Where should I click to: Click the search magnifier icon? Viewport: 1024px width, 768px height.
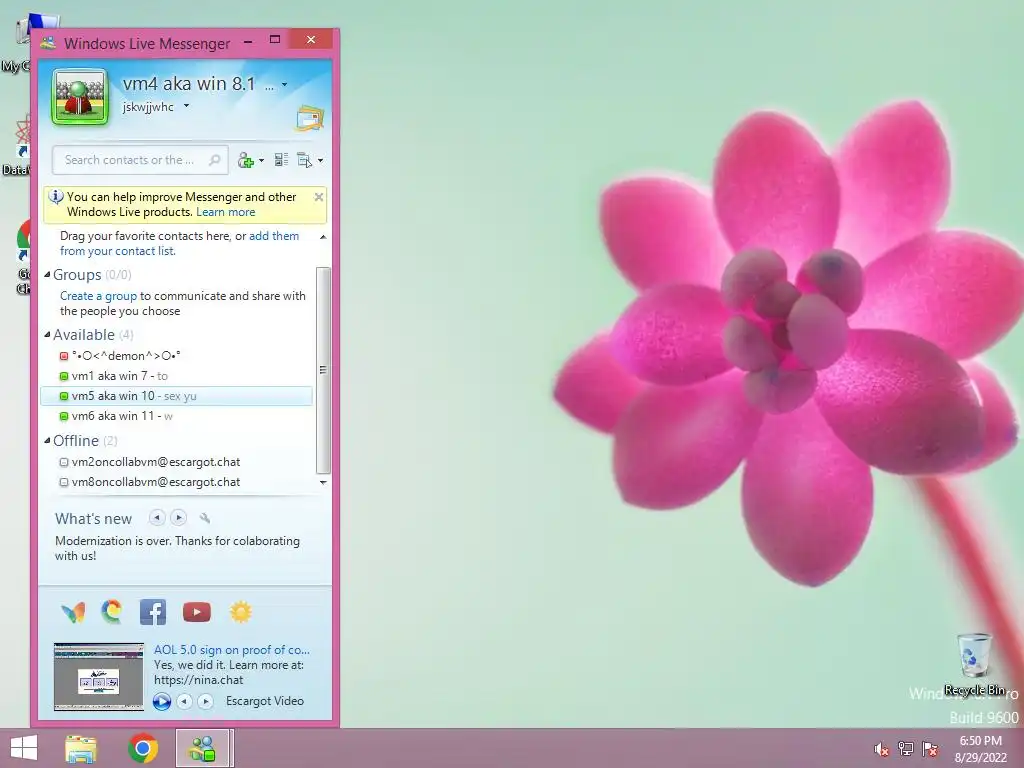coord(214,160)
